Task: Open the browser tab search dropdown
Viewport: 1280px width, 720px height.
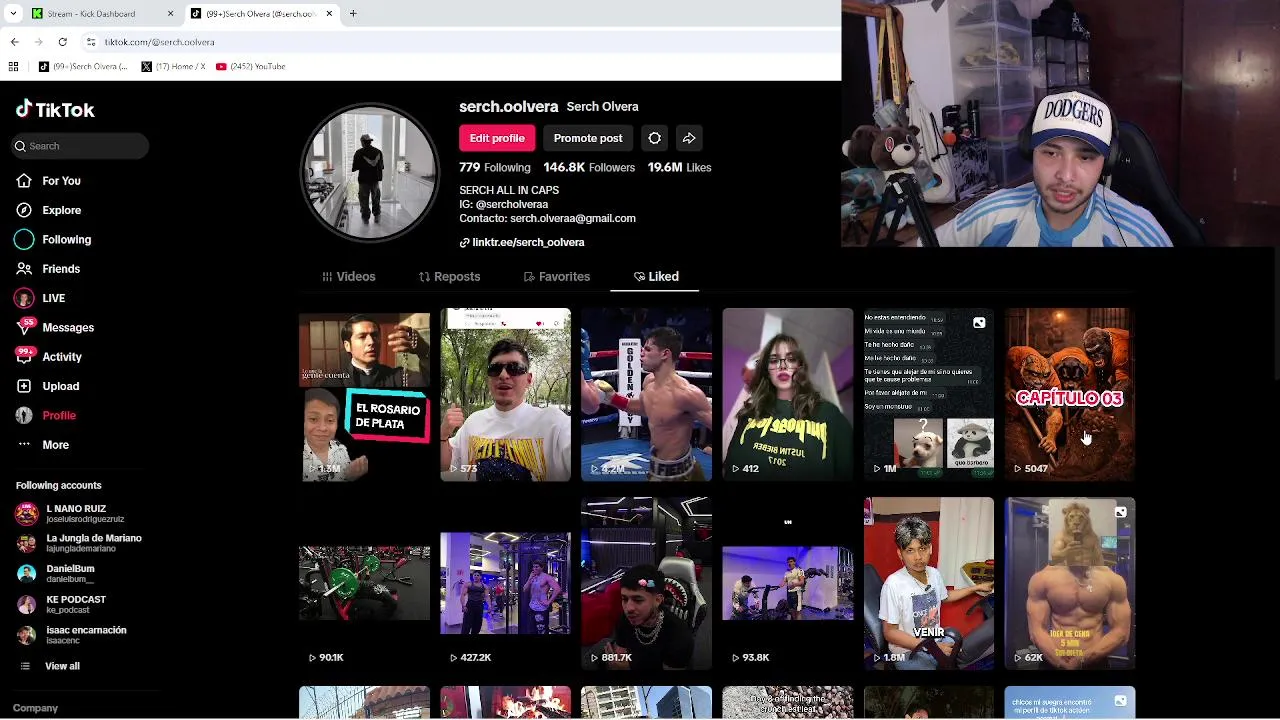Action: pos(13,14)
